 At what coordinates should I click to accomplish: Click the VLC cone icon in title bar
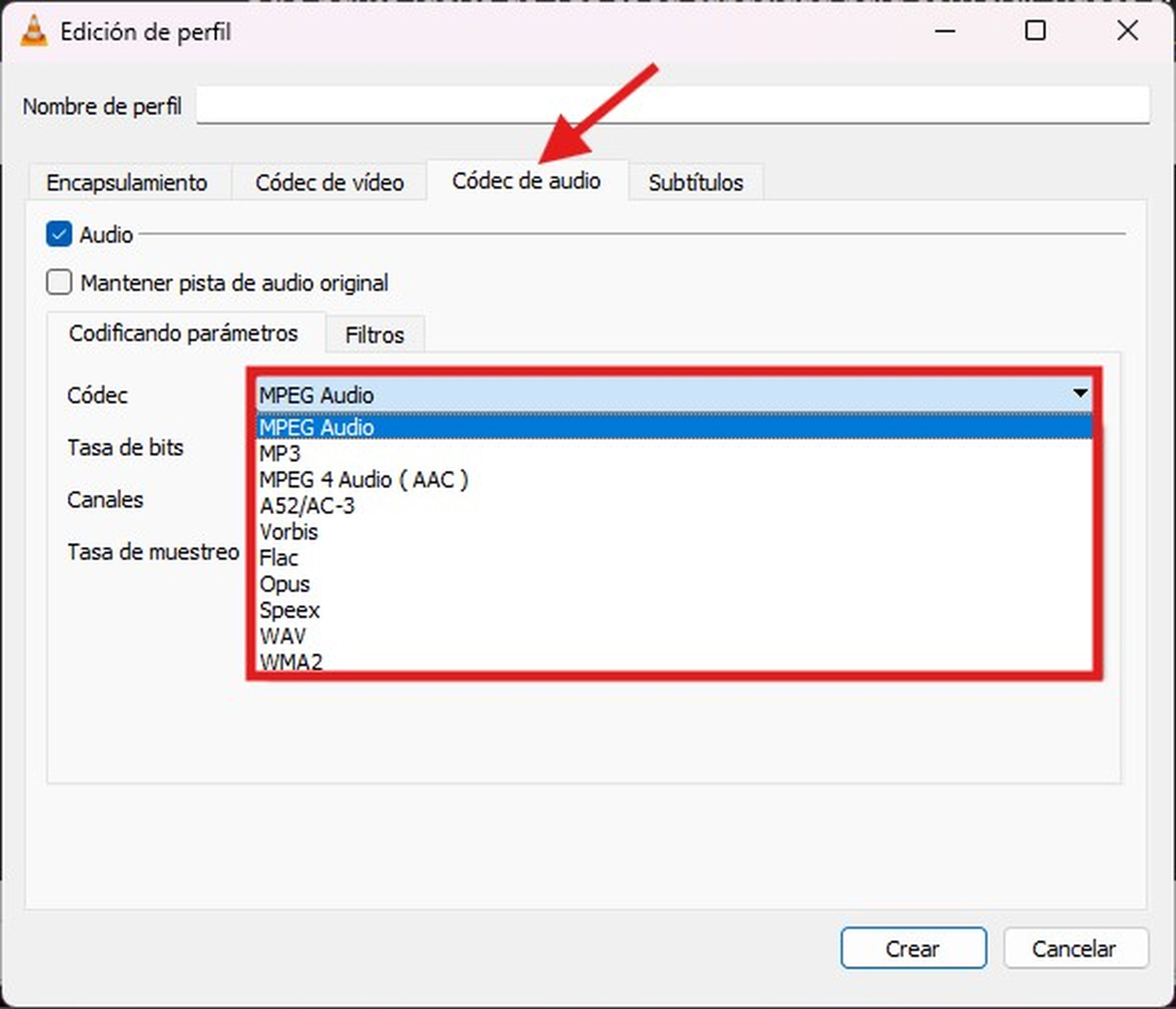33,31
